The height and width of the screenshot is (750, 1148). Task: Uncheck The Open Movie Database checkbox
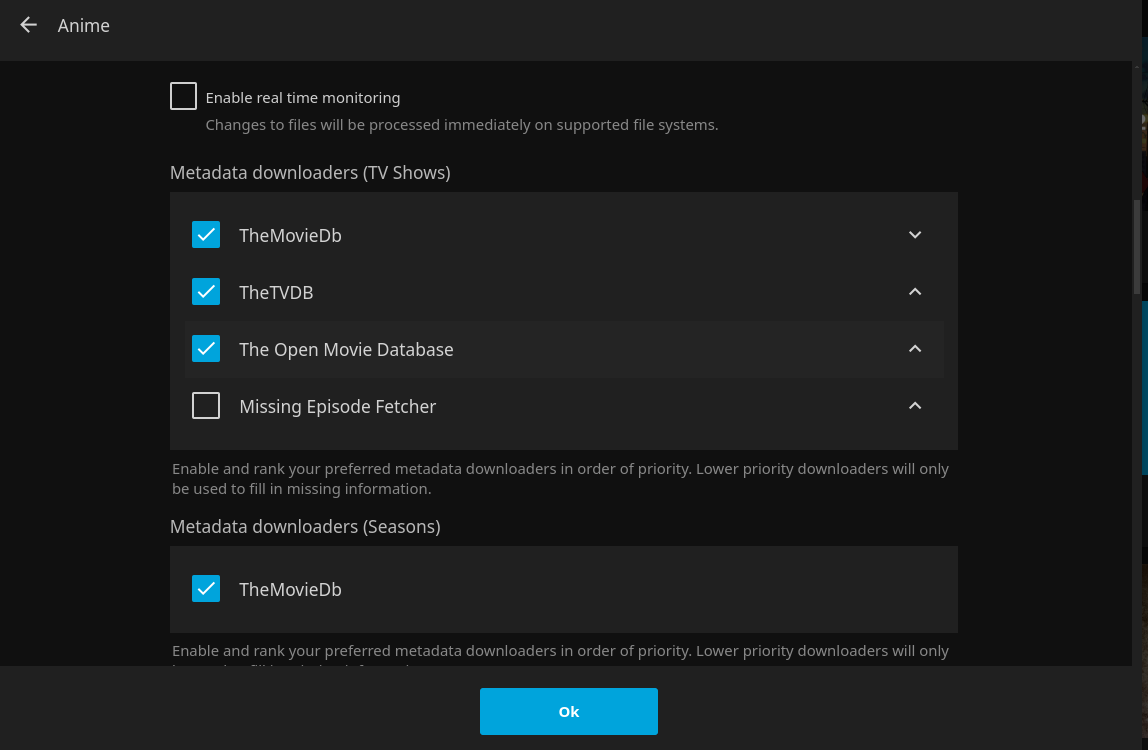pos(206,349)
